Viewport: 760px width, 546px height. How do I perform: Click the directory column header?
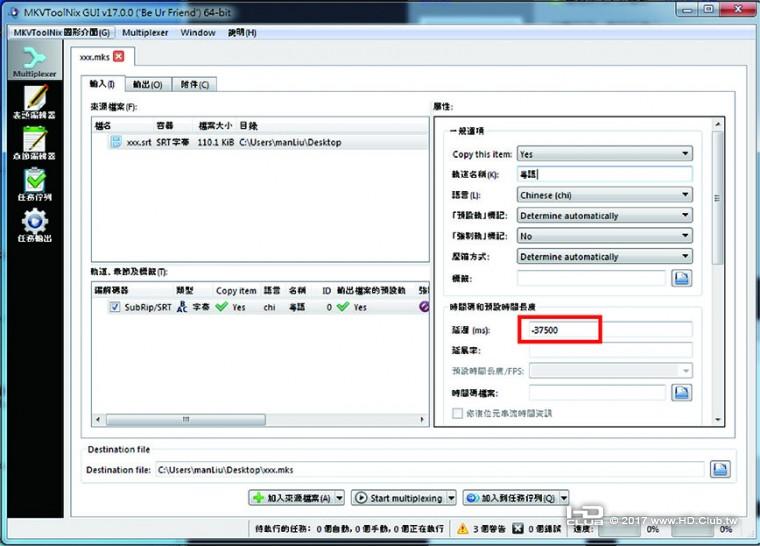[x=248, y=126]
